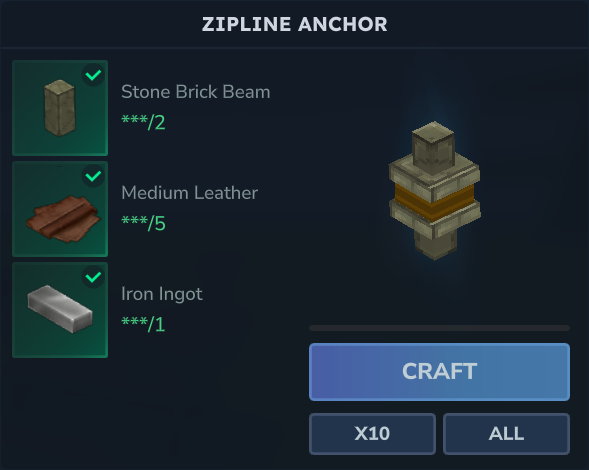Viewport: 589px width, 470px height.
Task: Click the Iron Ingot ingredient icon
Action: [x=60, y=310]
